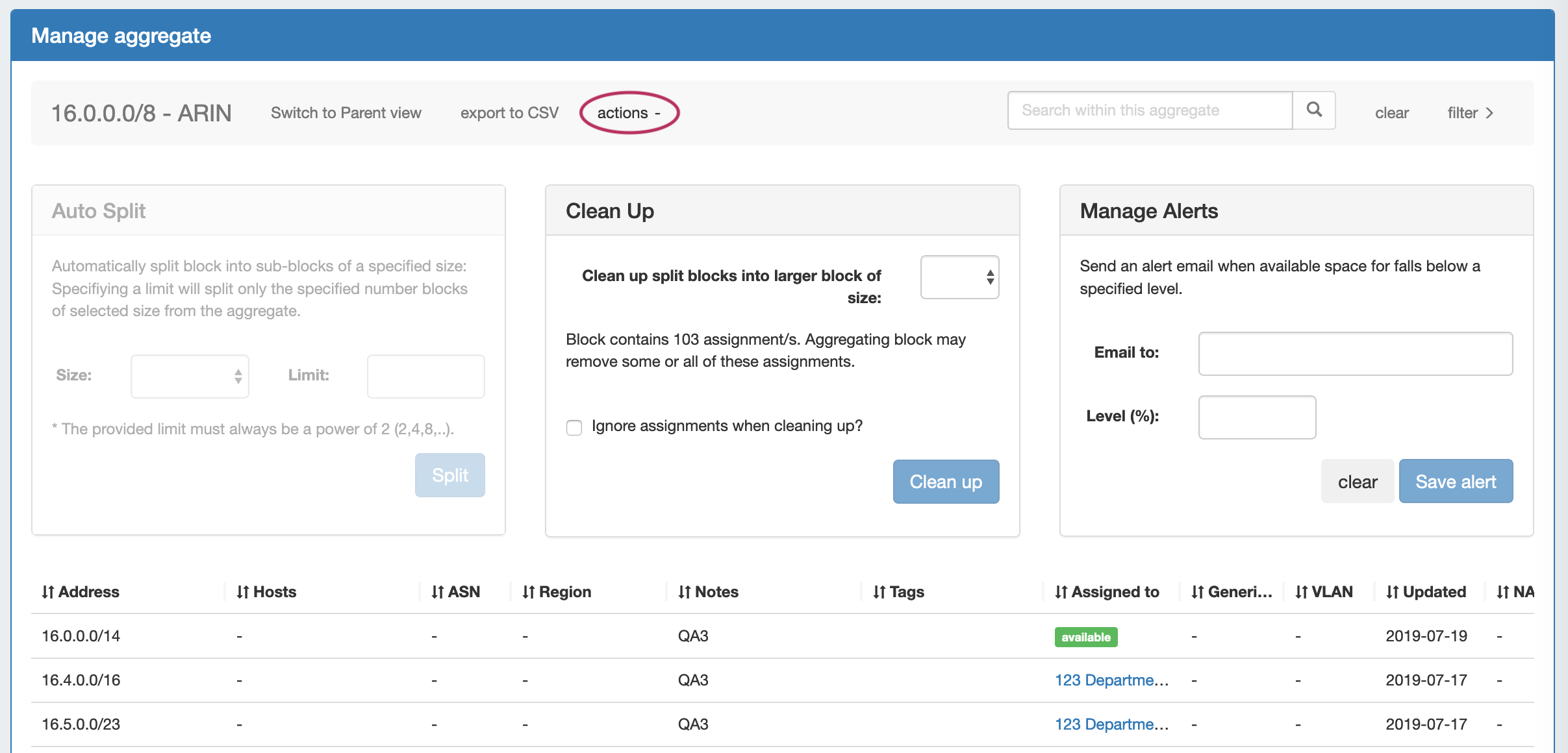Sort by Tags column arrows
Screen dimensions: 1568x753
coord(879,592)
